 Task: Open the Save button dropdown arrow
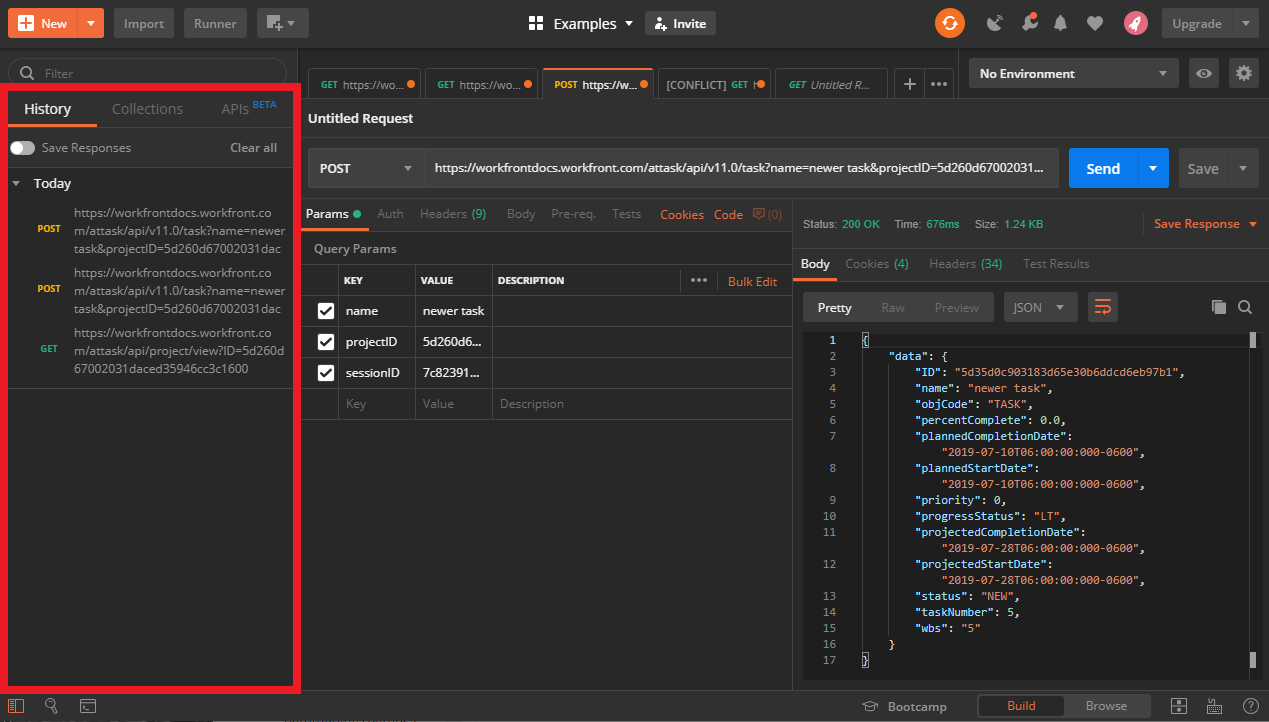coord(1244,168)
